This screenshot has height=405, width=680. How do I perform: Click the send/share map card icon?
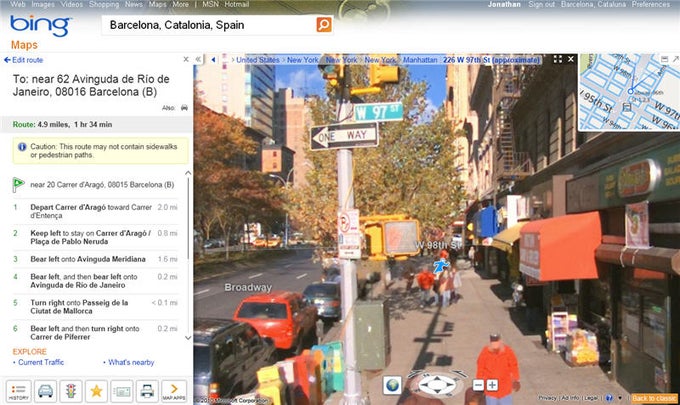(122, 391)
